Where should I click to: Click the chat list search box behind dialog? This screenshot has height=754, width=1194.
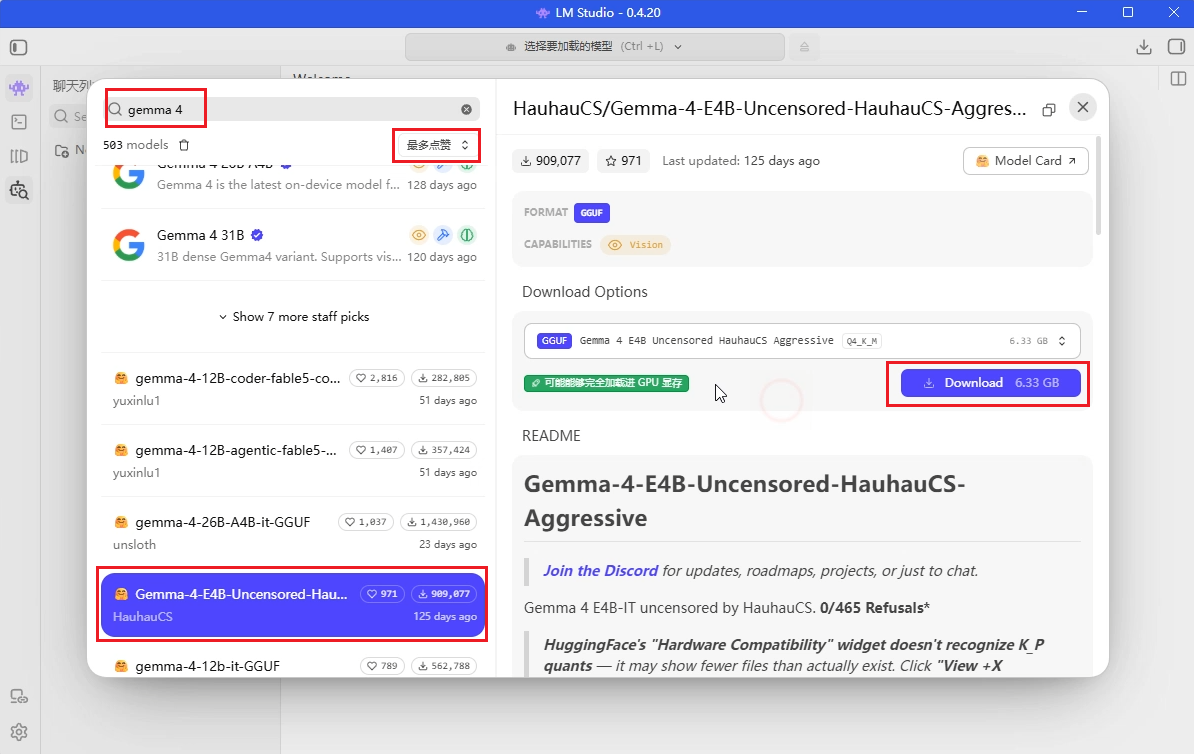pos(69,117)
